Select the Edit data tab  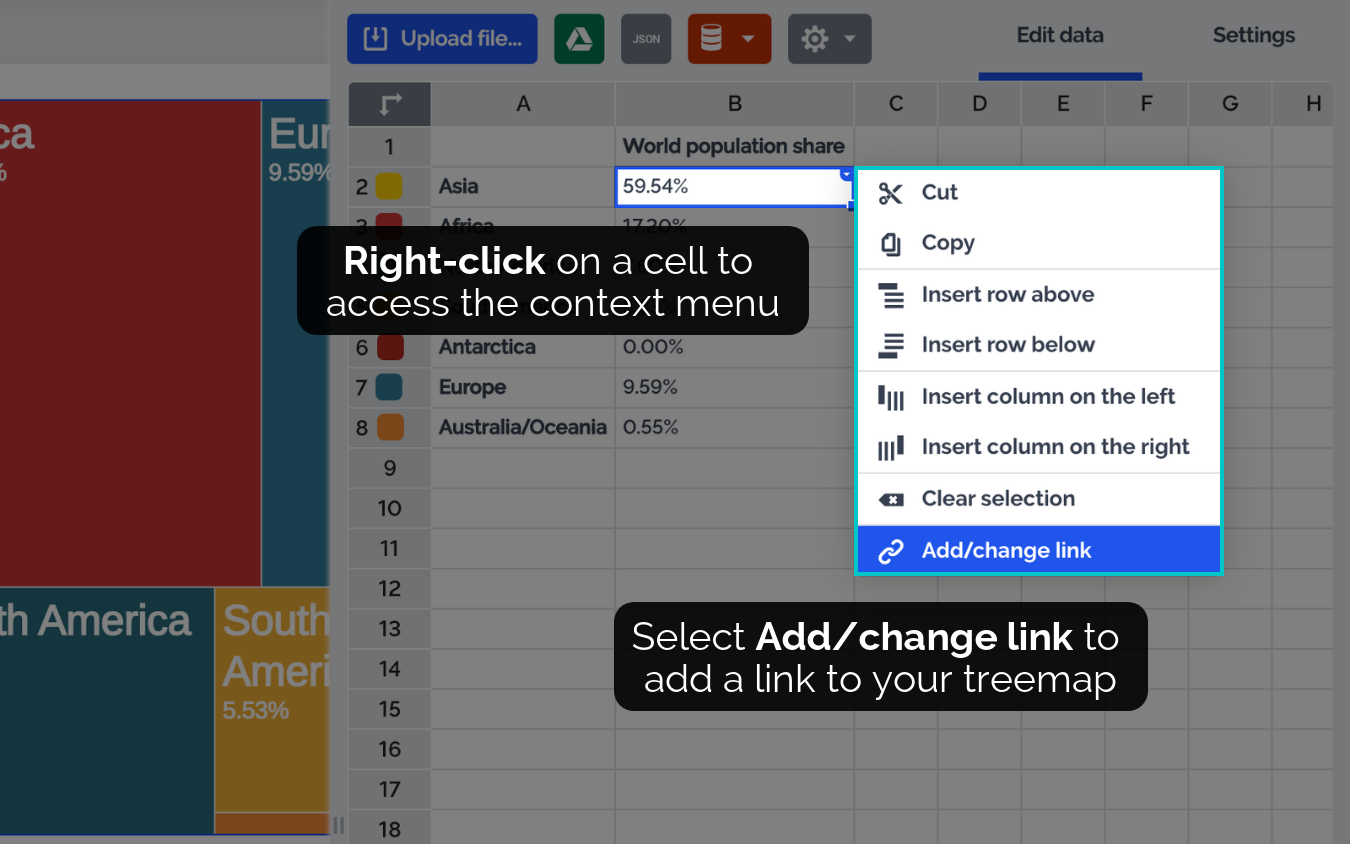tap(1060, 36)
